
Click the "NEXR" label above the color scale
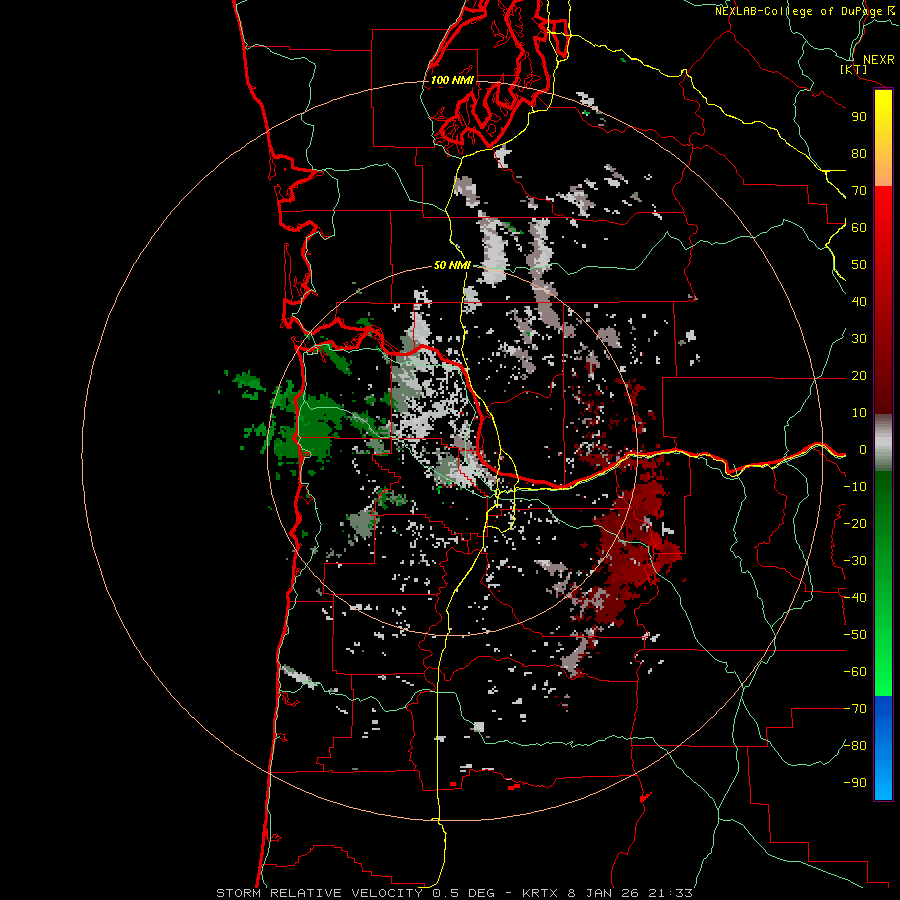click(x=879, y=60)
